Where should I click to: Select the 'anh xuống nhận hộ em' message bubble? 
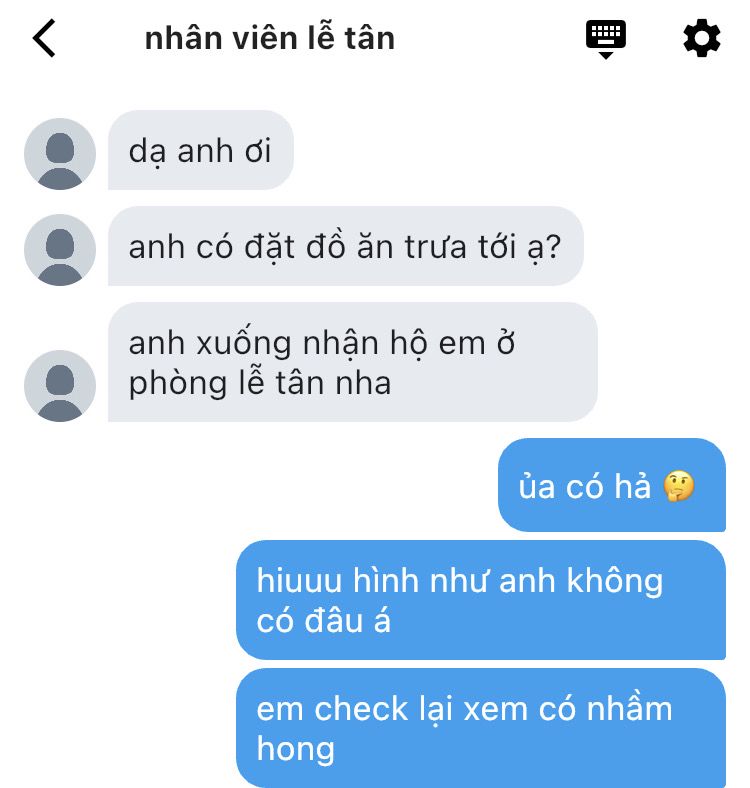352,362
